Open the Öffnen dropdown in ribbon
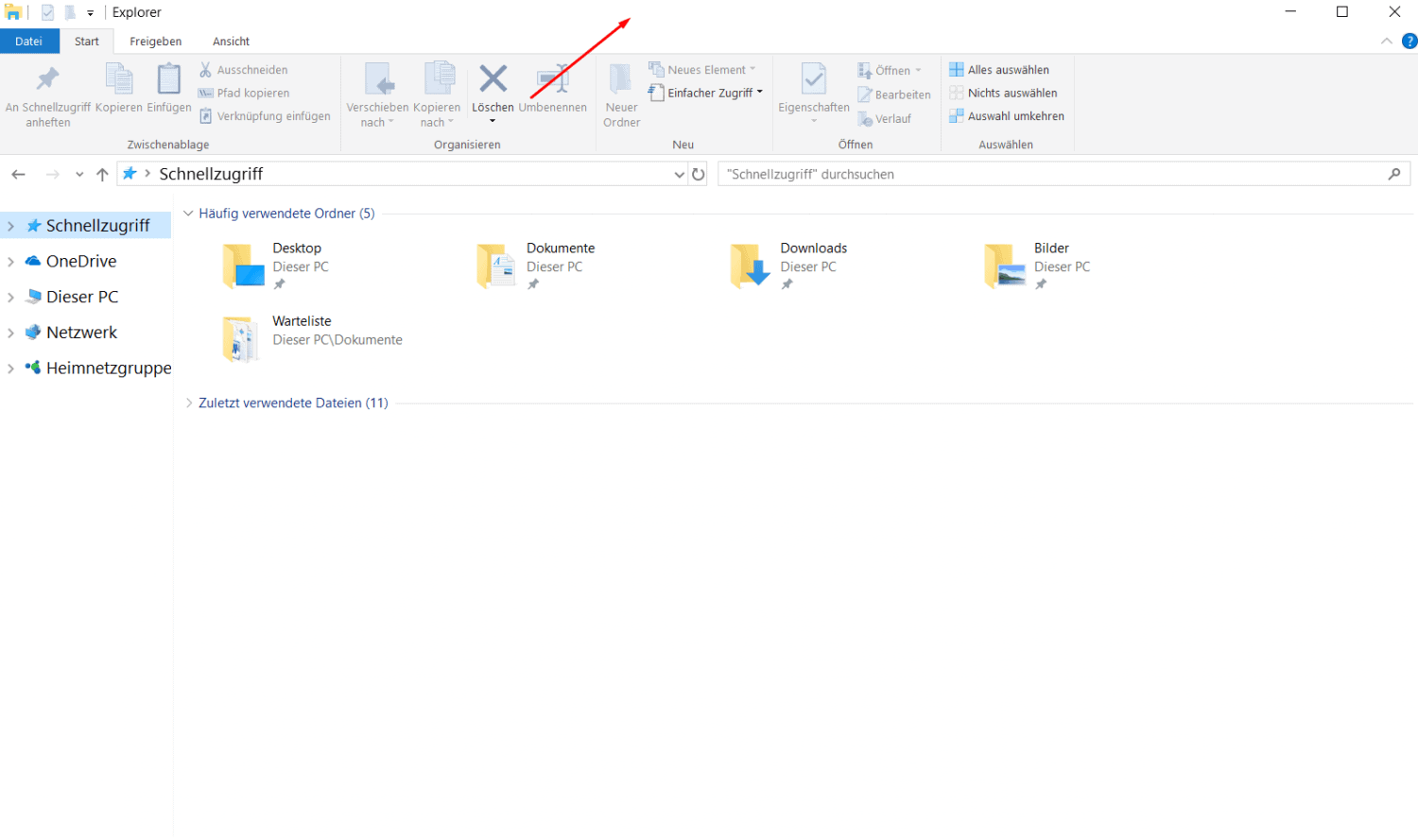Viewport: 1418px width, 840px height. point(889,71)
